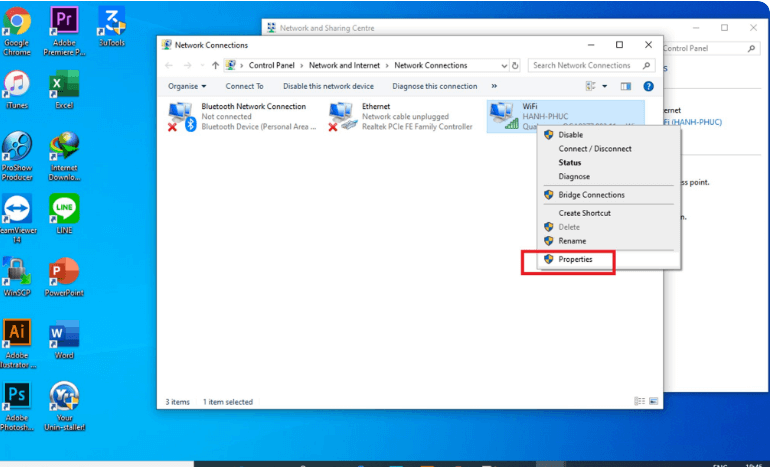Expand view options dropdown arrow
The width and height of the screenshot is (778, 467).
coord(604,86)
